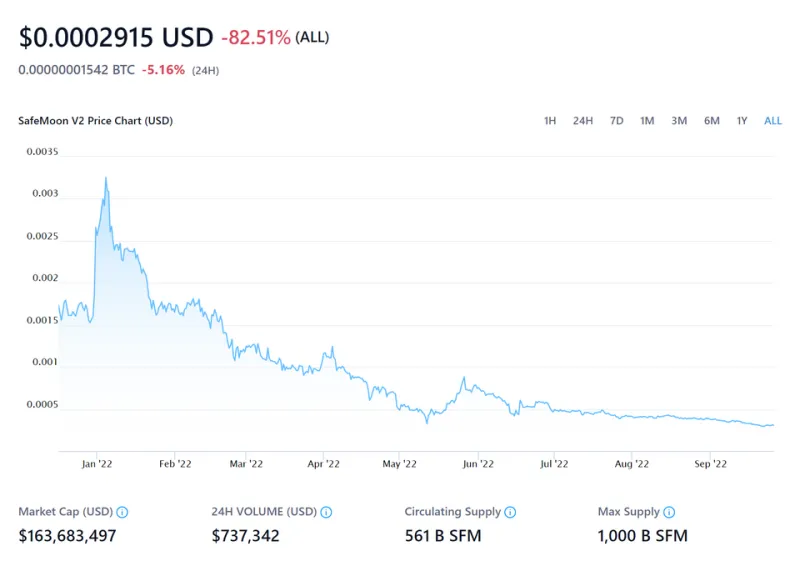This screenshot has width=800, height=566.
Task: Click the -5.16% 24H change
Action: [163, 70]
